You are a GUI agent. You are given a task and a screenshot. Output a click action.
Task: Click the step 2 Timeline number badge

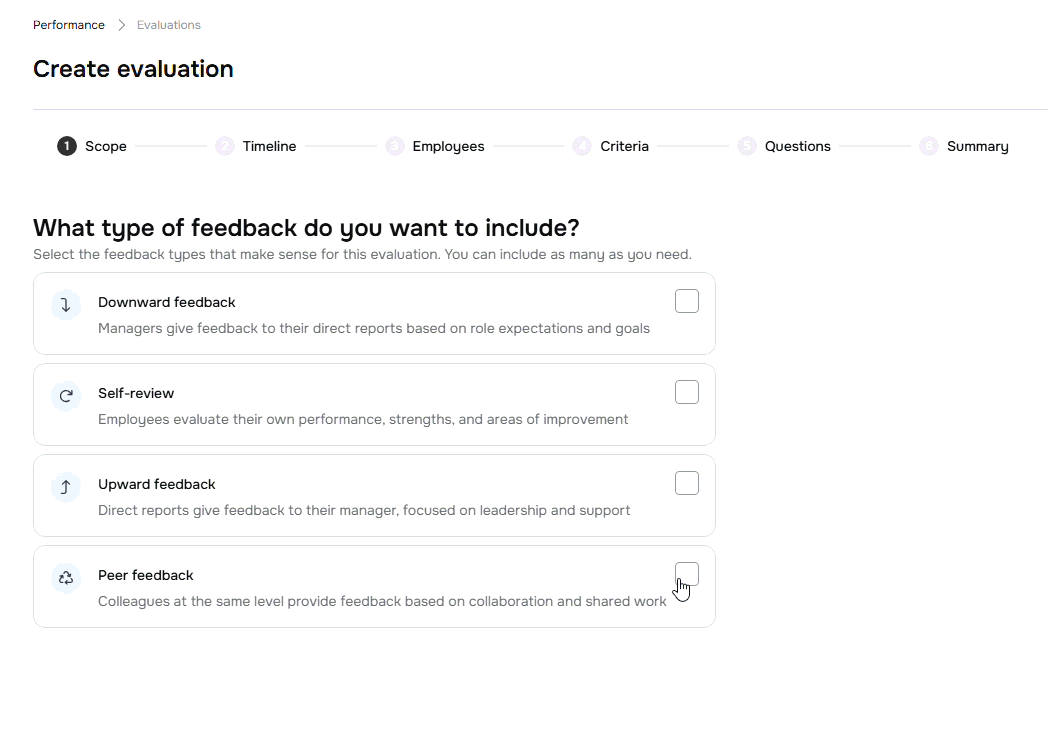(x=225, y=146)
